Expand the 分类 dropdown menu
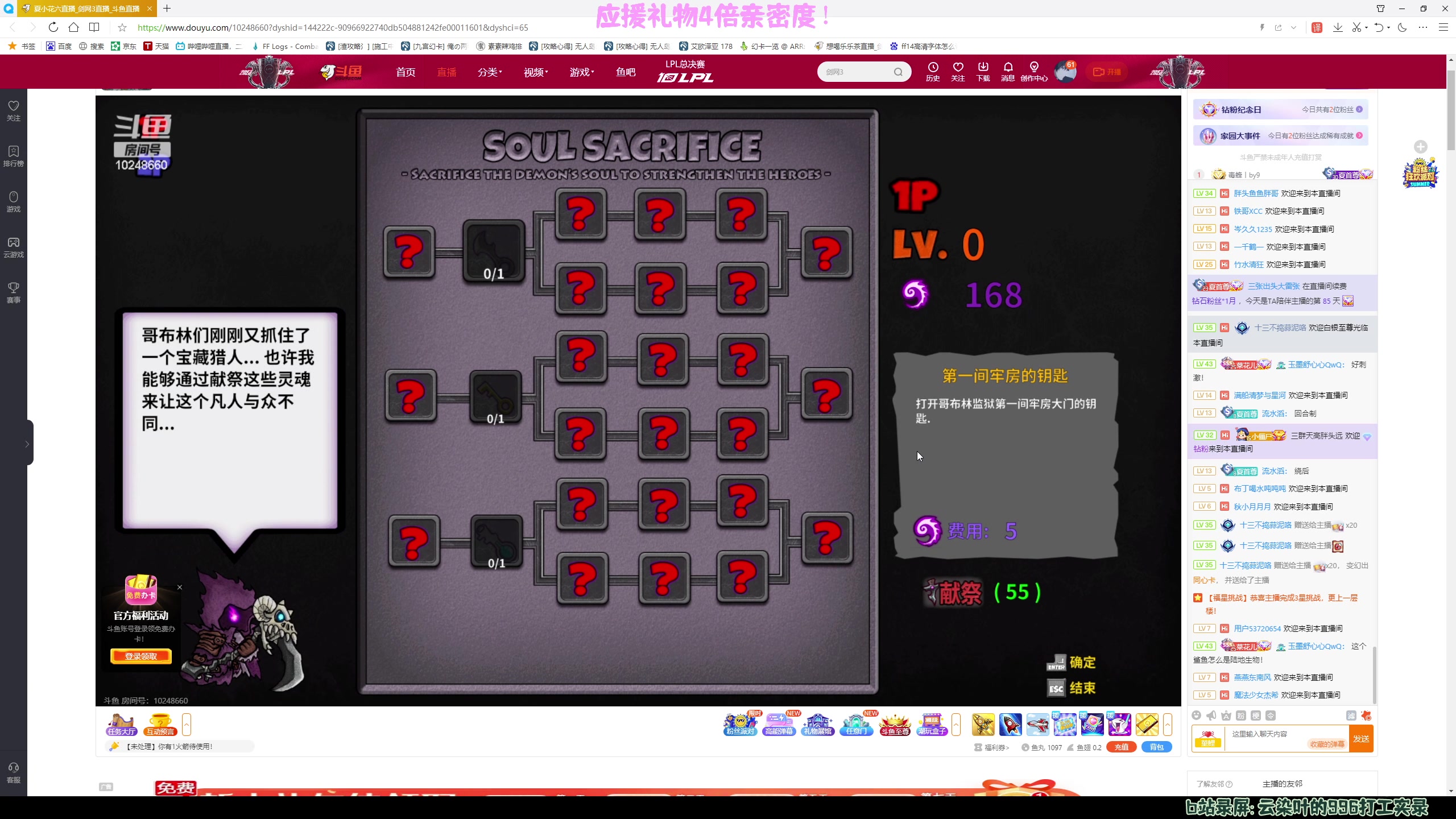 pos(490,72)
